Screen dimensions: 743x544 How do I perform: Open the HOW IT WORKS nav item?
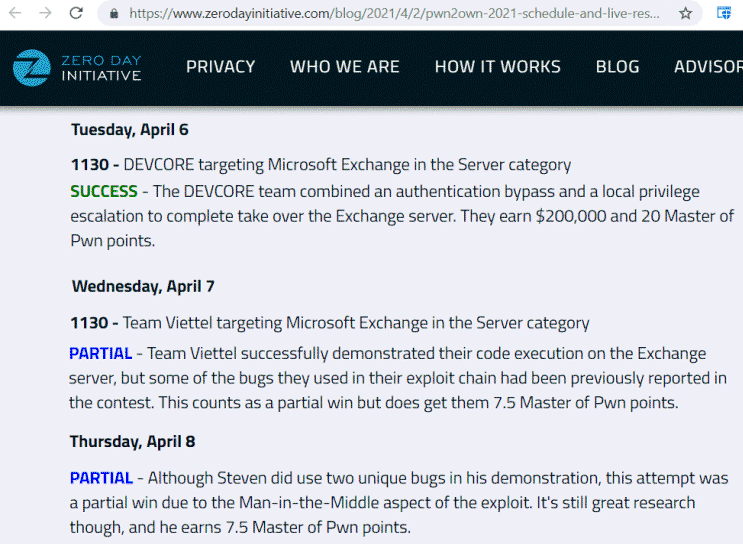coord(498,67)
